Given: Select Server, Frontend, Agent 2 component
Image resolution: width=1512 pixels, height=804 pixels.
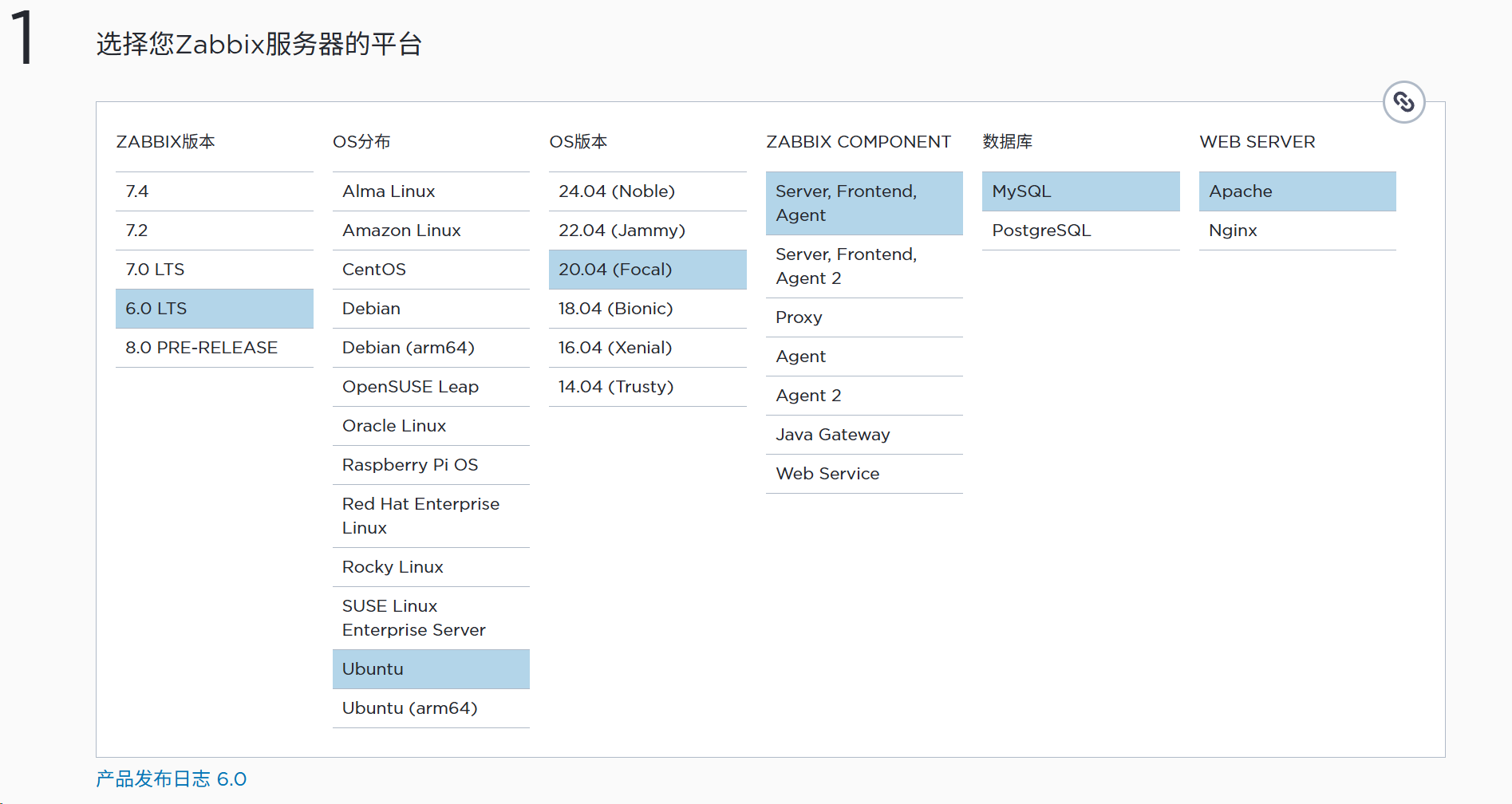Looking at the screenshot, I should click(x=864, y=266).
